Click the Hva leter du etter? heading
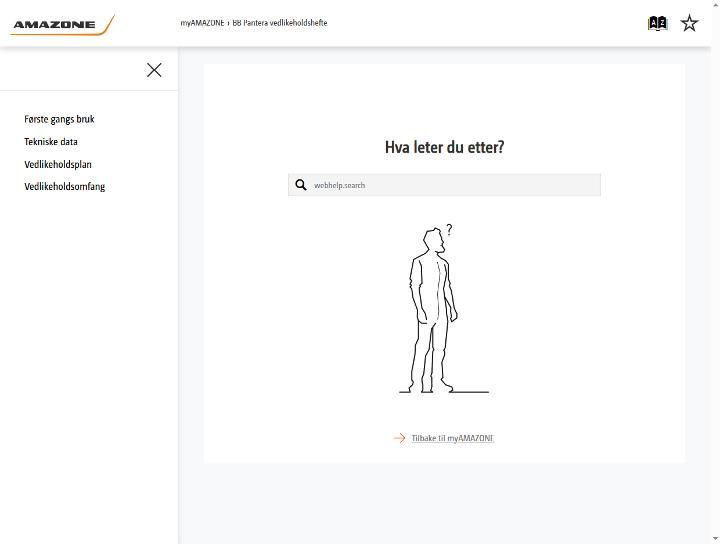 coord(444,147)
